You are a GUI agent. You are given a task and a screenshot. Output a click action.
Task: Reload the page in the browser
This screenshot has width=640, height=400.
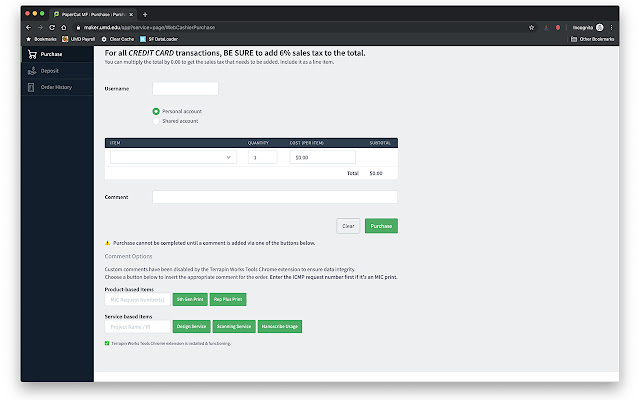pyautogui.click(x=52, y=27)
